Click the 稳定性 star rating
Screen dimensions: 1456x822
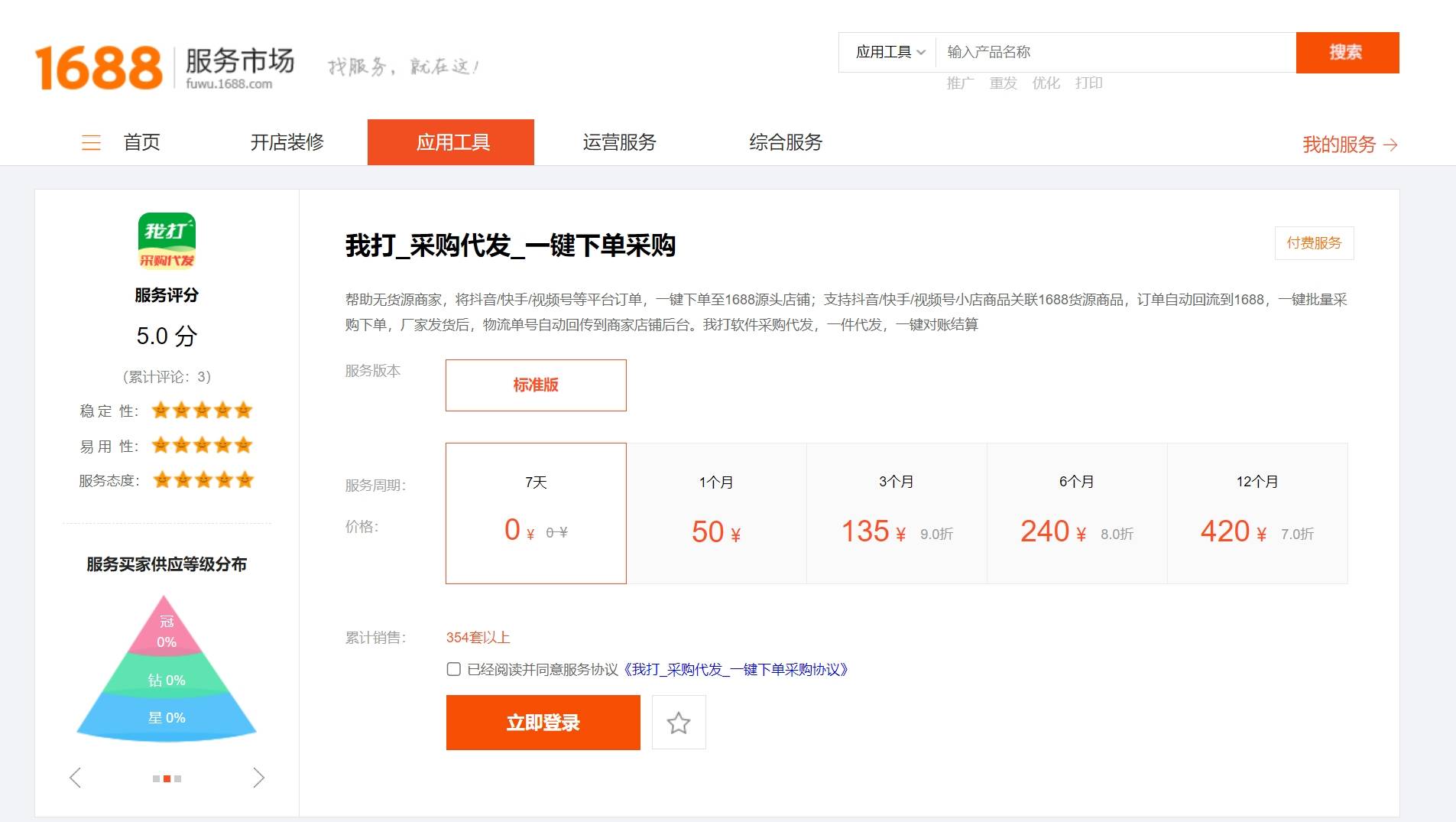click(202, 411)
